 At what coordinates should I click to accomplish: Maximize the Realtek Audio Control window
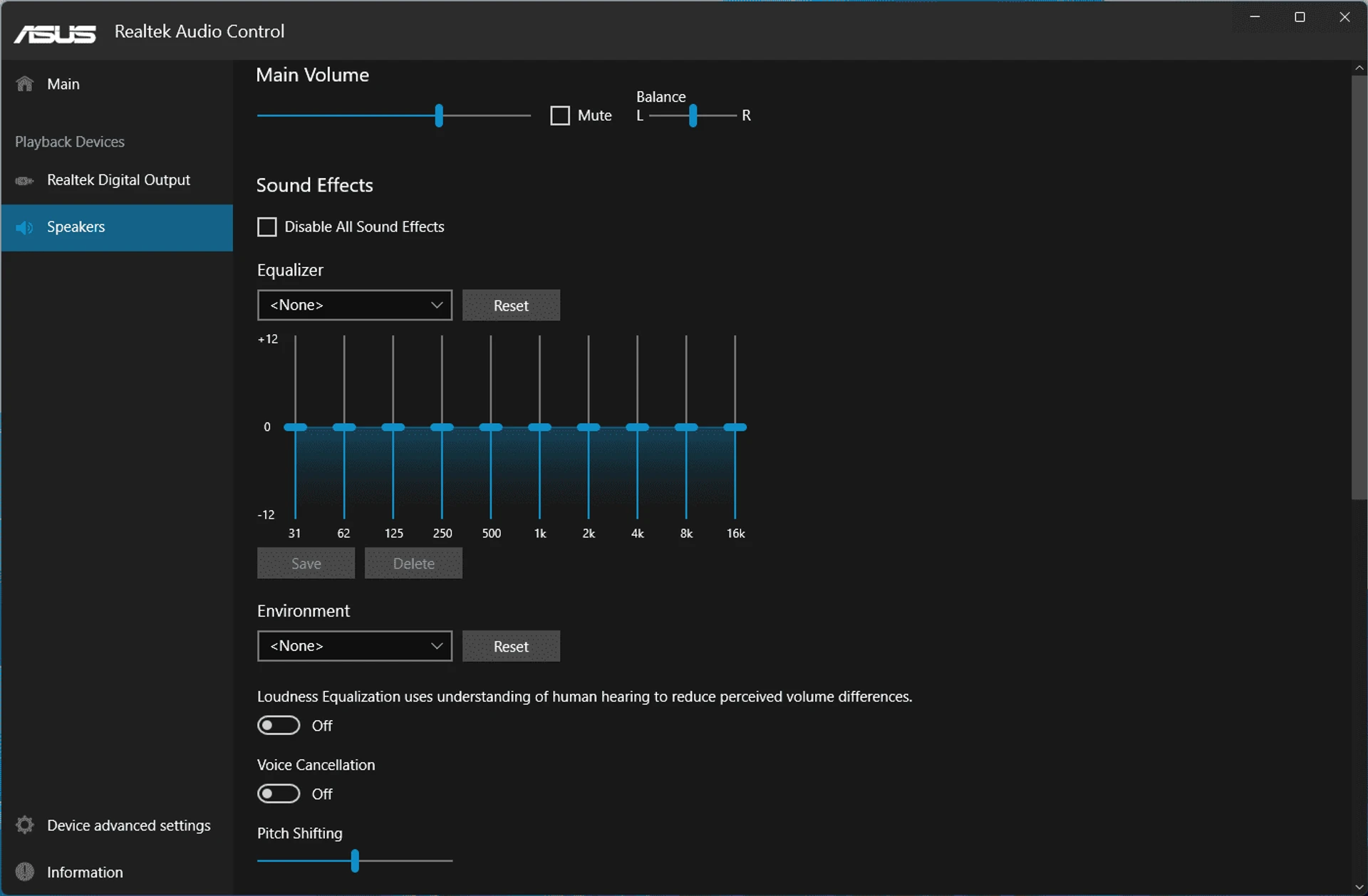point(1300,17)
